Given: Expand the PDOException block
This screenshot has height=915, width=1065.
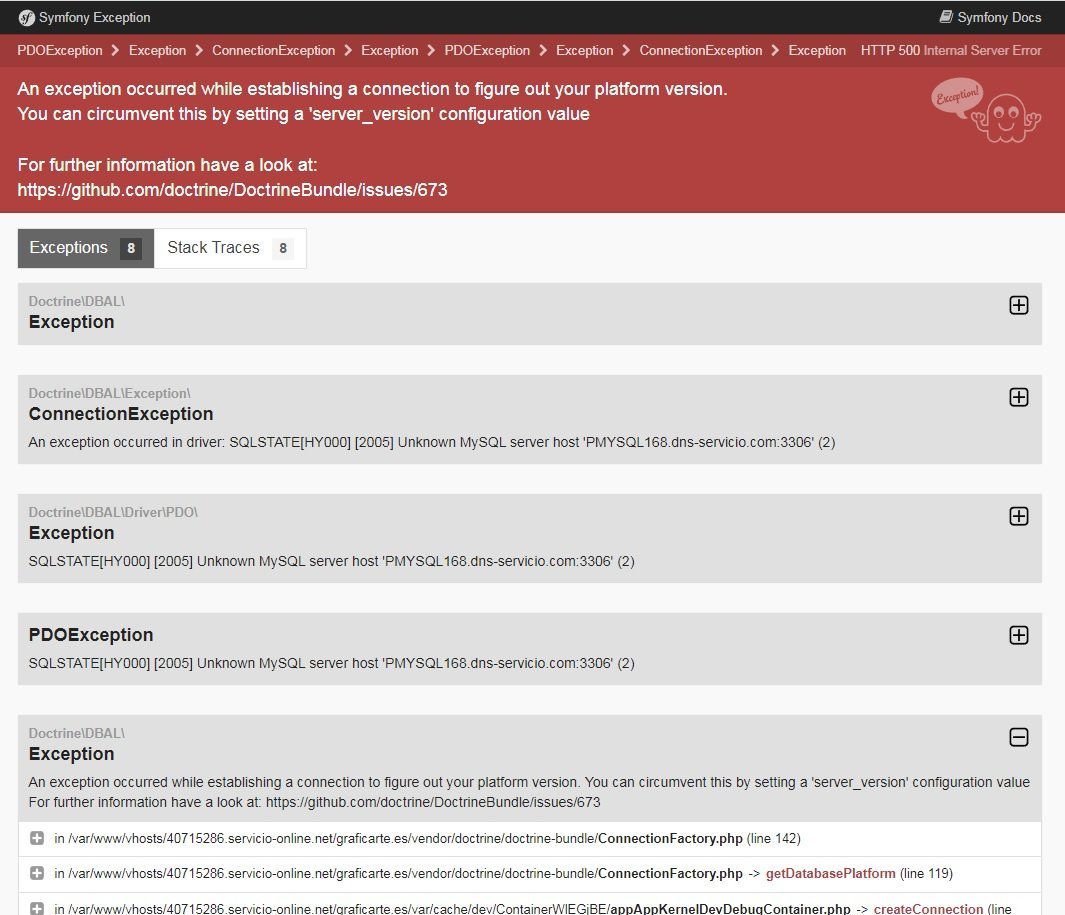Looking at the screenshot, I should click(x=1018, y=635).
